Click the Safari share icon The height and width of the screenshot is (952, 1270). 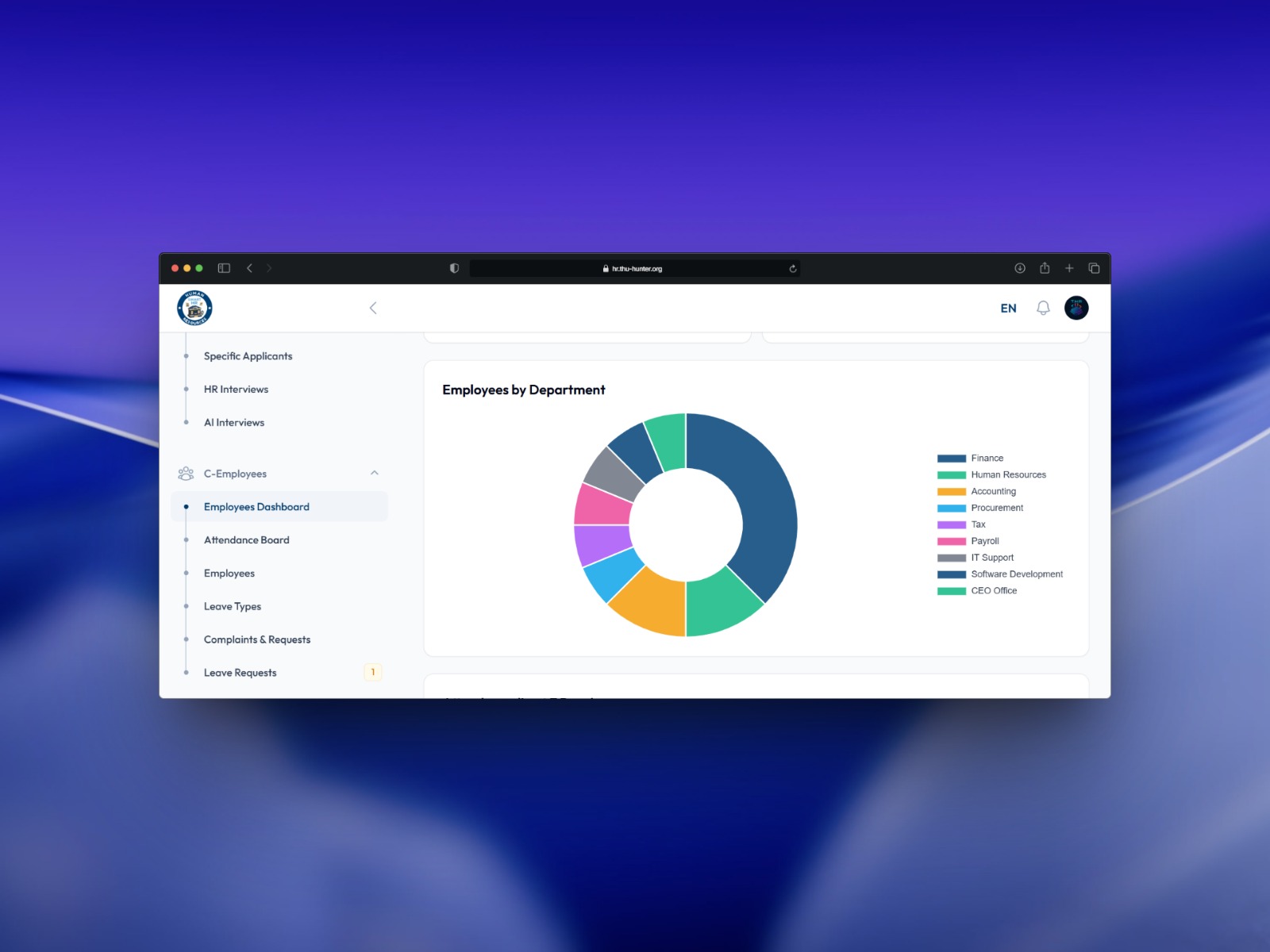pos(1045,268)
